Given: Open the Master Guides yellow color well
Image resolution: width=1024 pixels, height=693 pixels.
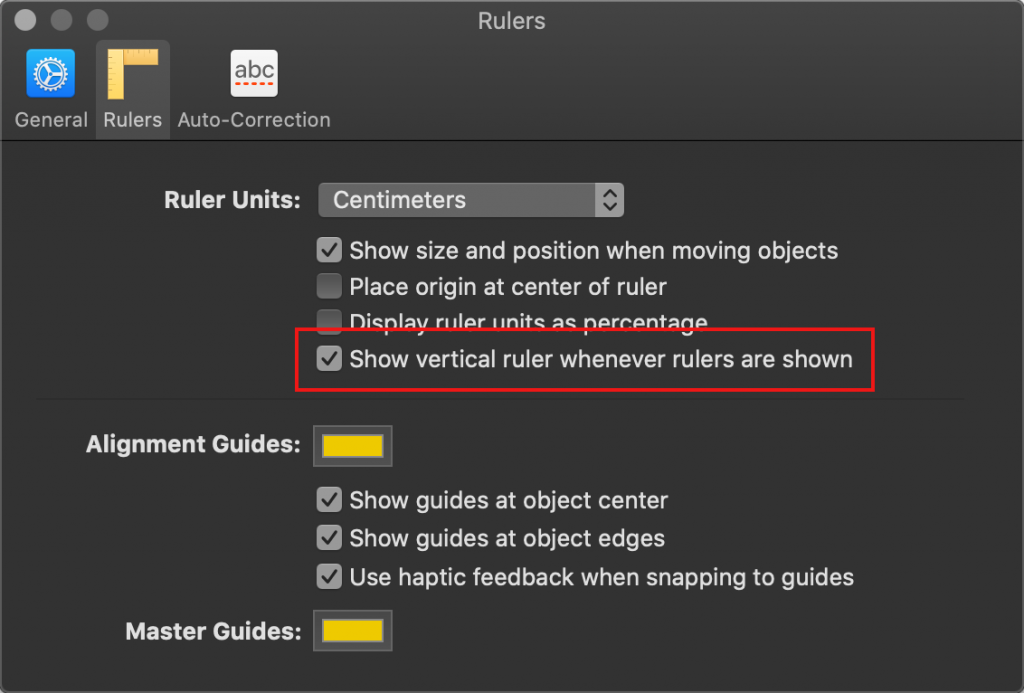Looking at the screenshot, I should point(353,631).
